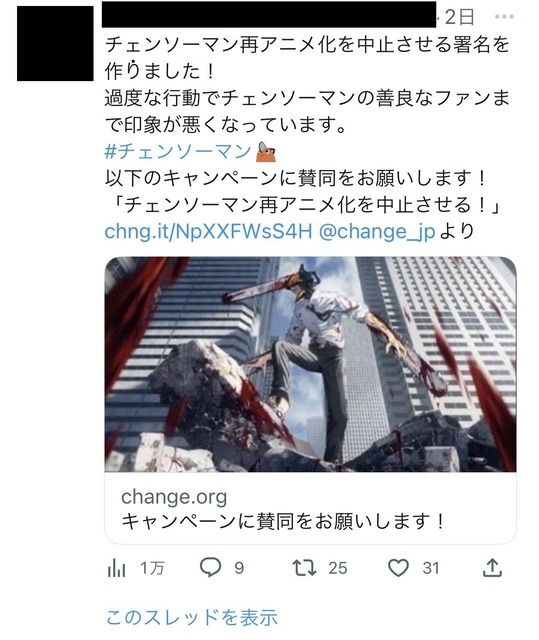539x640 pixels.
Task: Click the change.org card domain text
Action: click(174, 497)
